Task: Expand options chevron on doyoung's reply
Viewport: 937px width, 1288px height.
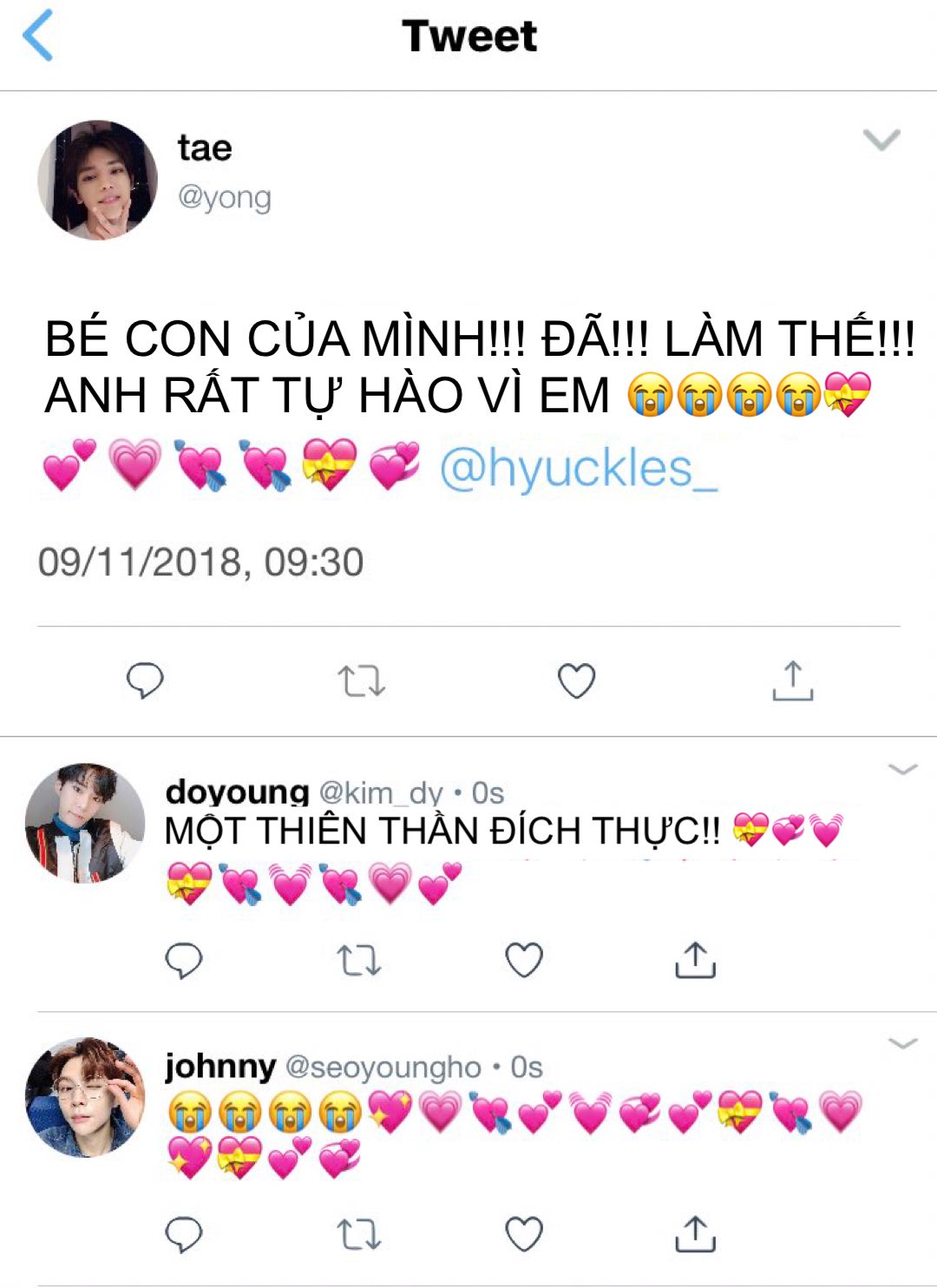Action: click(x=903, y=769)
